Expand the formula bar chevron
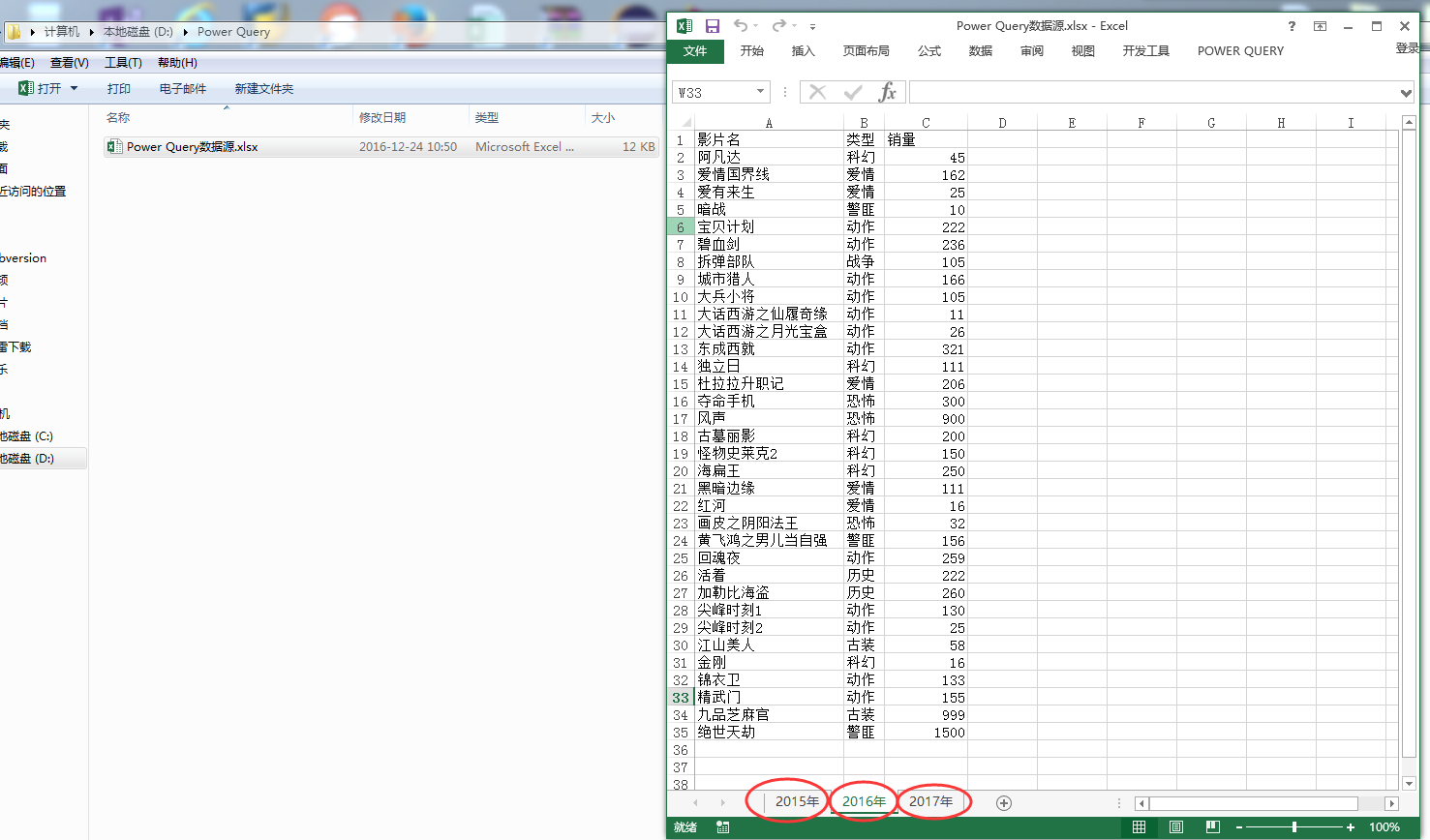 tap(1406, 93)
